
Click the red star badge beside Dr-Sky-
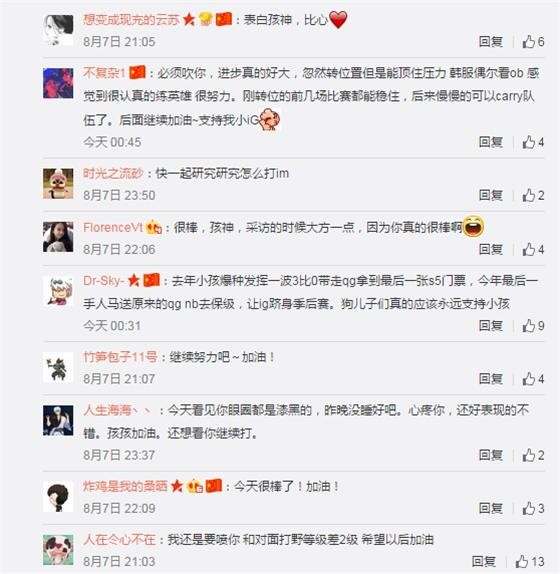(x=134, y=281)
